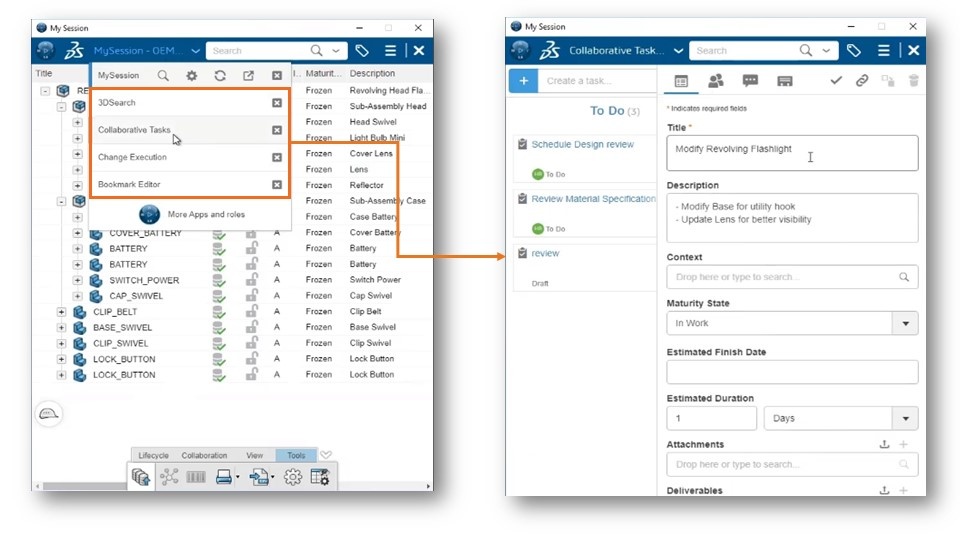Select Bookmark Editor in the app list
The width and height of the screenshot is (960, 540).
pos(129,184)
